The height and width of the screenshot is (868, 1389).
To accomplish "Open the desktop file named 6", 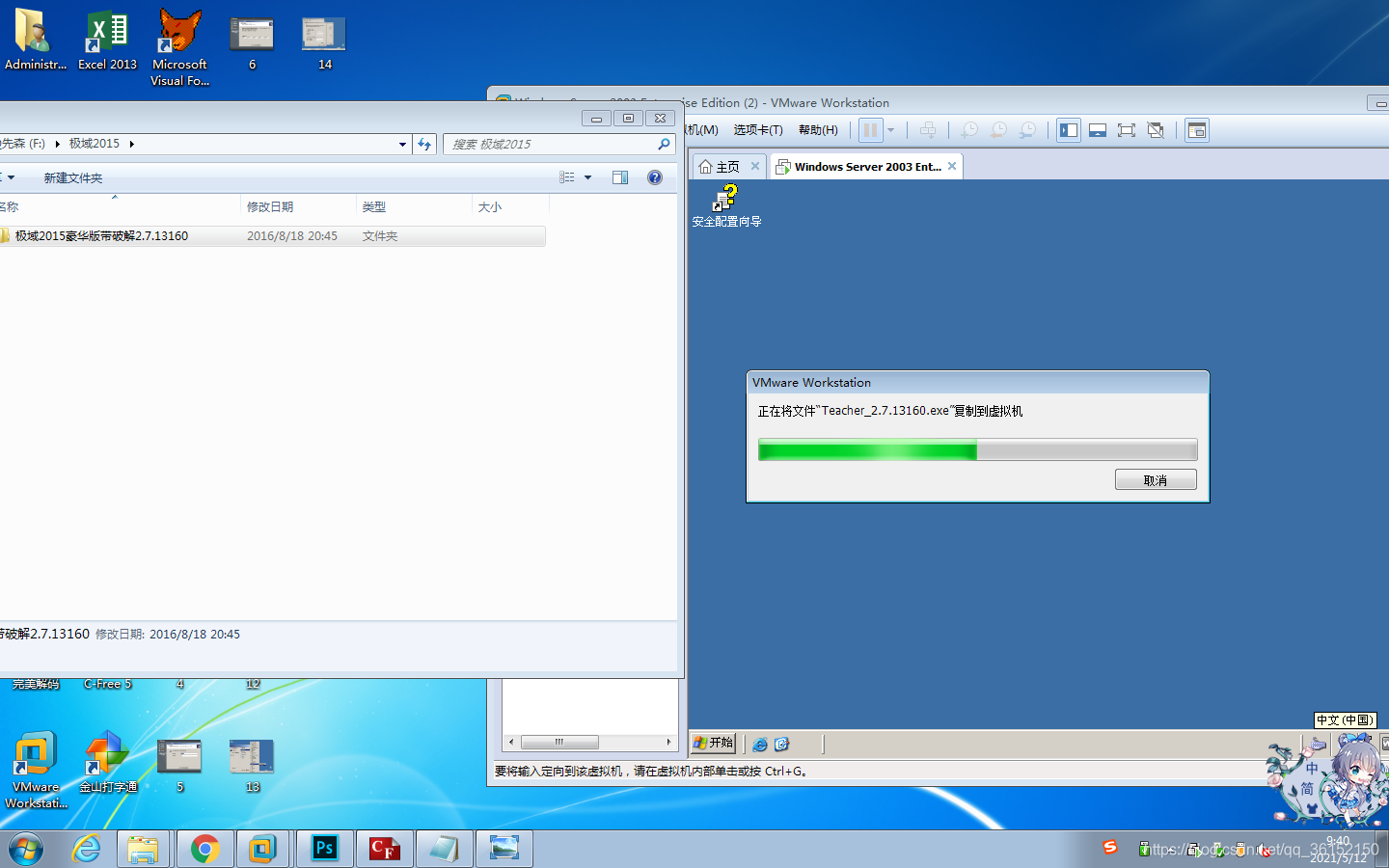I will [252, 42].
